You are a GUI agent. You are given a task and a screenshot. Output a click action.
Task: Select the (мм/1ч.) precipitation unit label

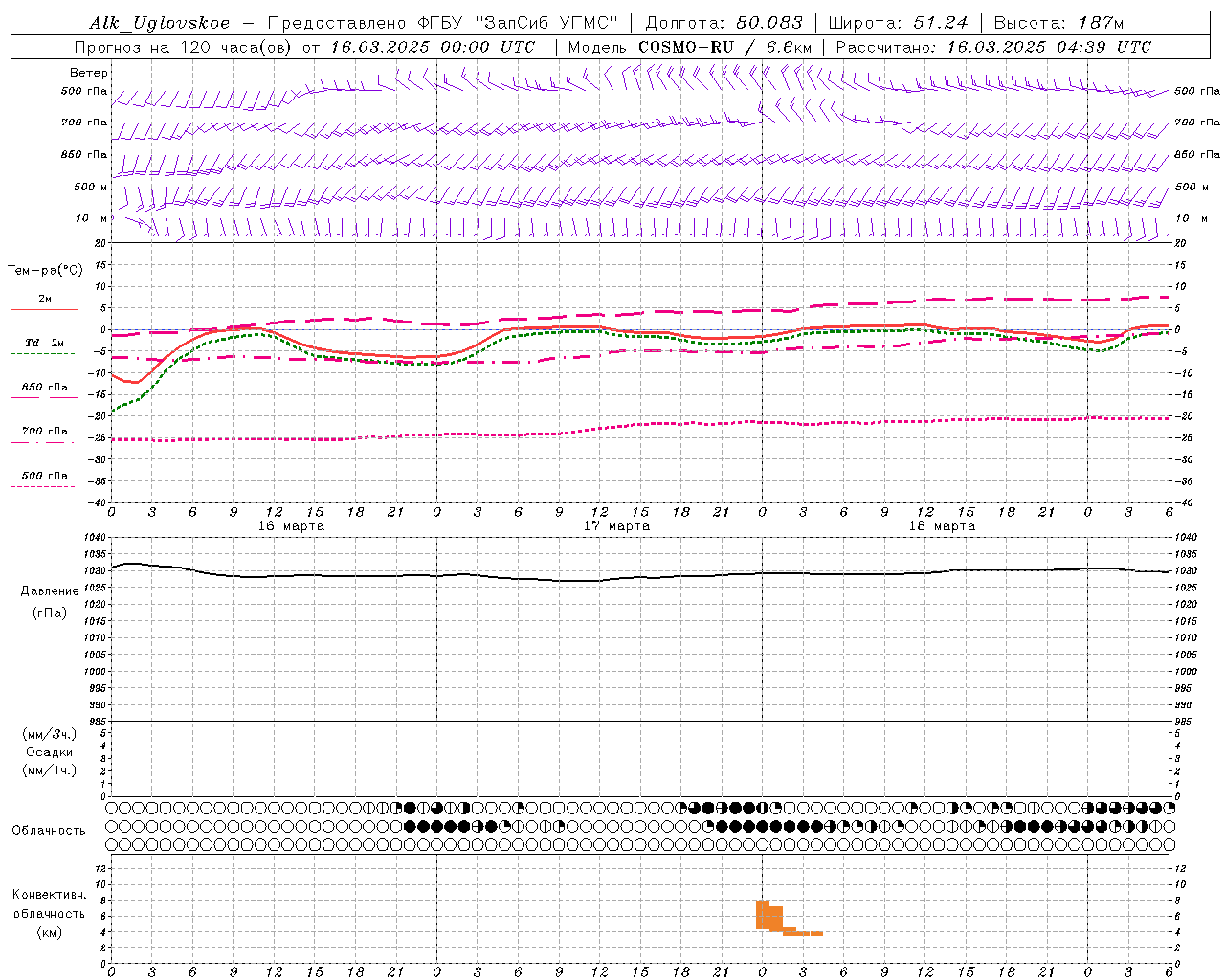[x=50, y=770]
